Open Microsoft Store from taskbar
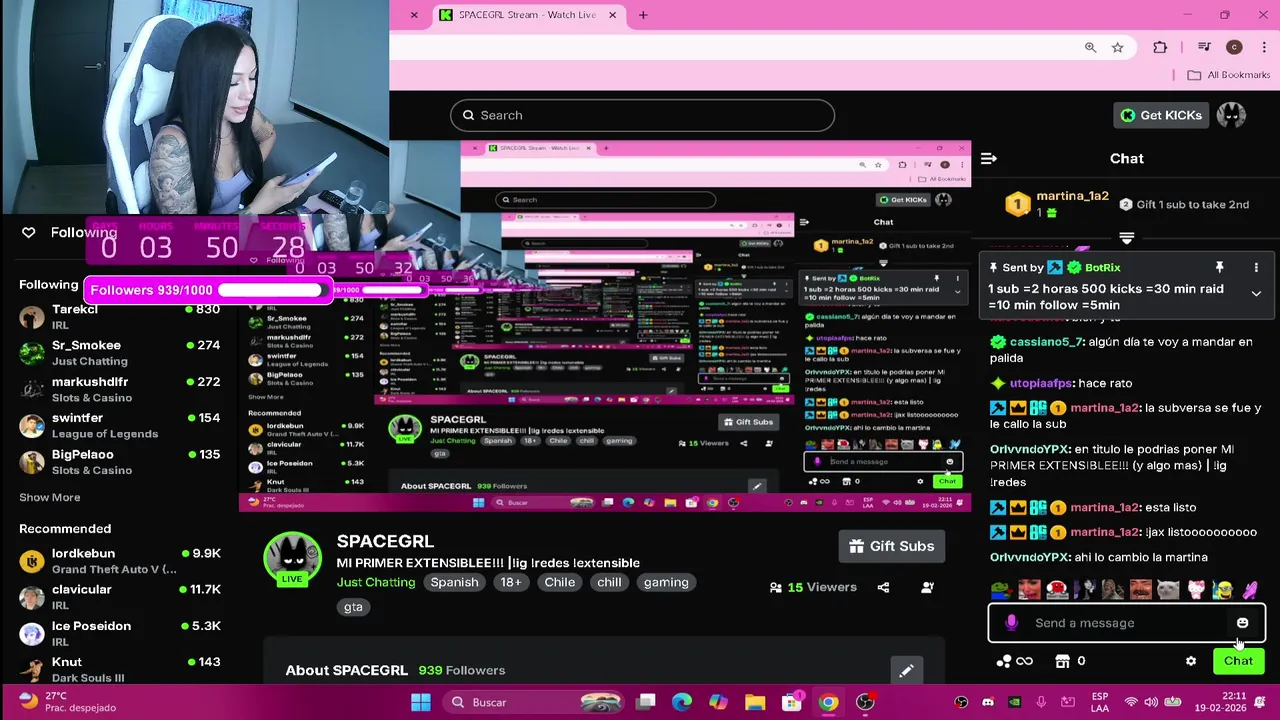This screenshot has height=720, width=1280. [x=791, y=702]
